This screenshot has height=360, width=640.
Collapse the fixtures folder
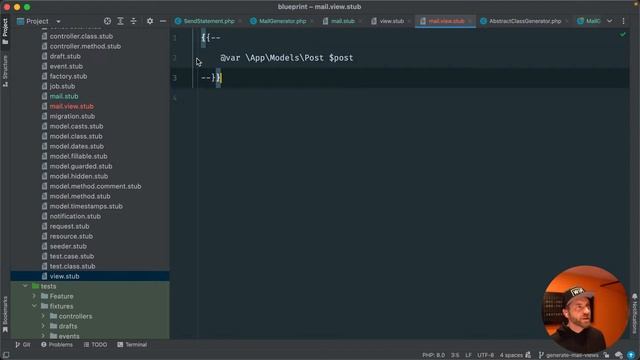coord(34,306)
